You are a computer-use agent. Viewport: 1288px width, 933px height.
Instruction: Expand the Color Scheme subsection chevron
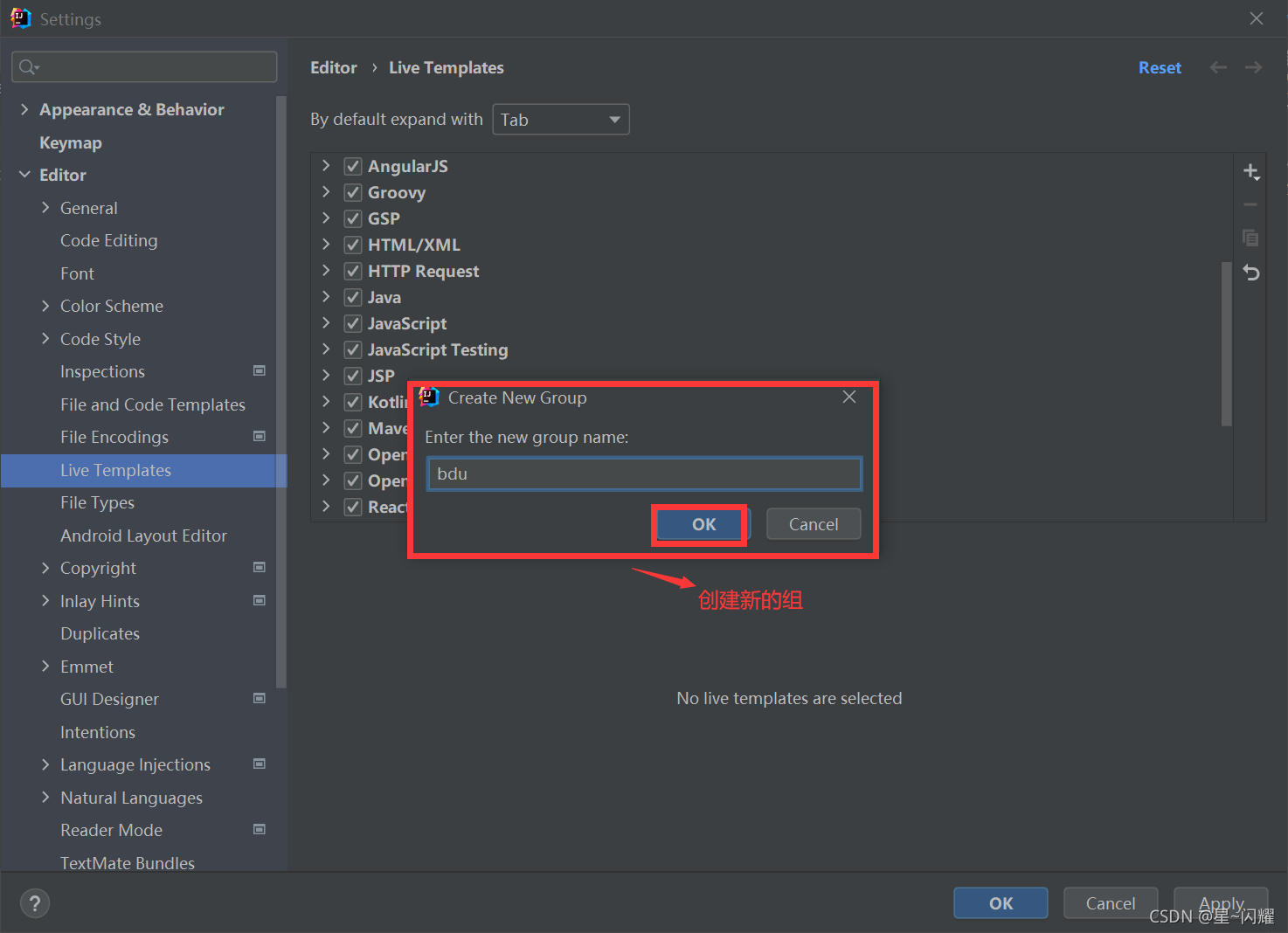45,305
